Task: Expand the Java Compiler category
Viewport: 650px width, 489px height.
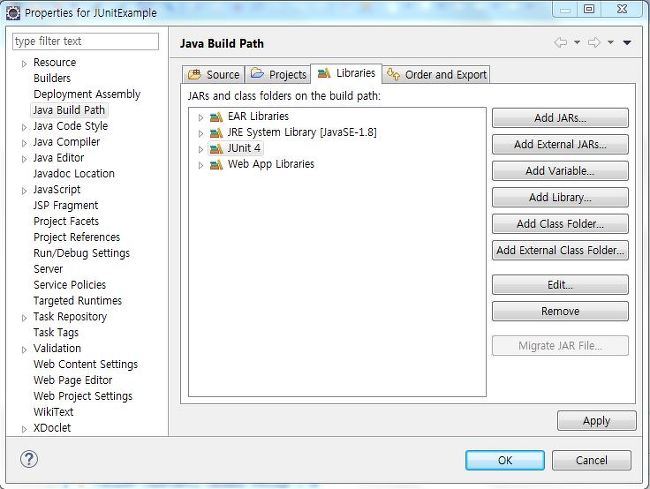Action: 24,143
